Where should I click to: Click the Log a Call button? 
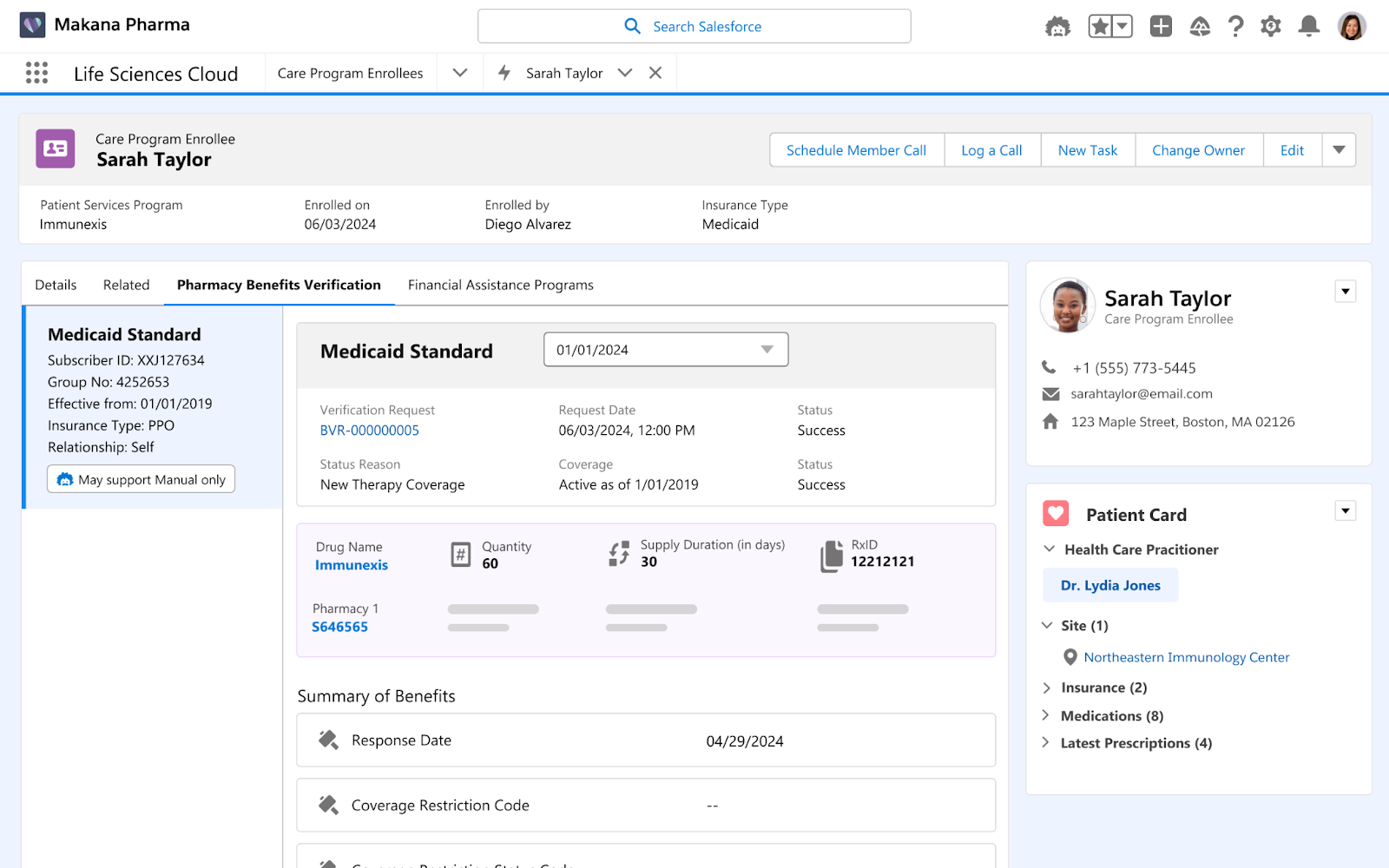click(x=991, y=150)
